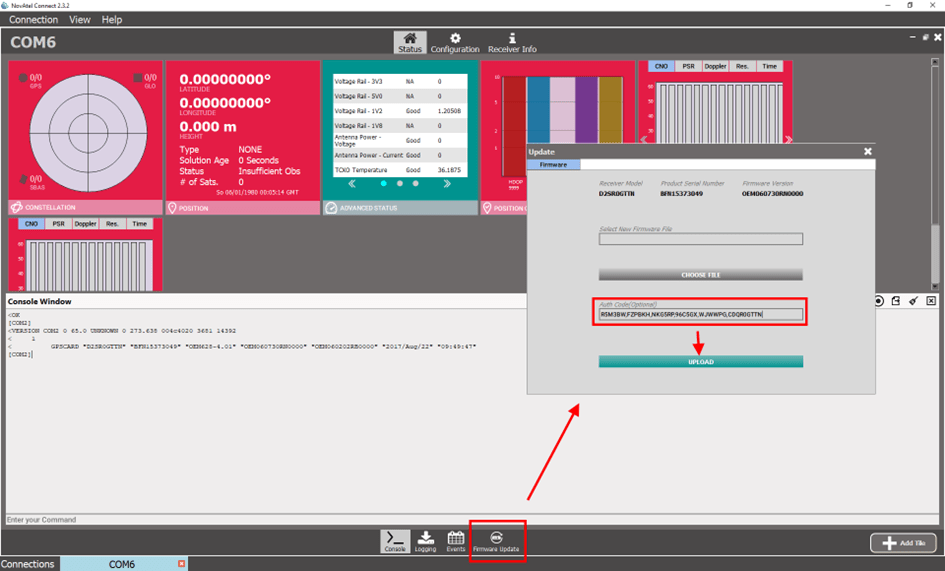This screenshot has width=945, height=571.
Task: Select Doppler tab in upper-right signal tile
Action: click(x=715, y=66)
